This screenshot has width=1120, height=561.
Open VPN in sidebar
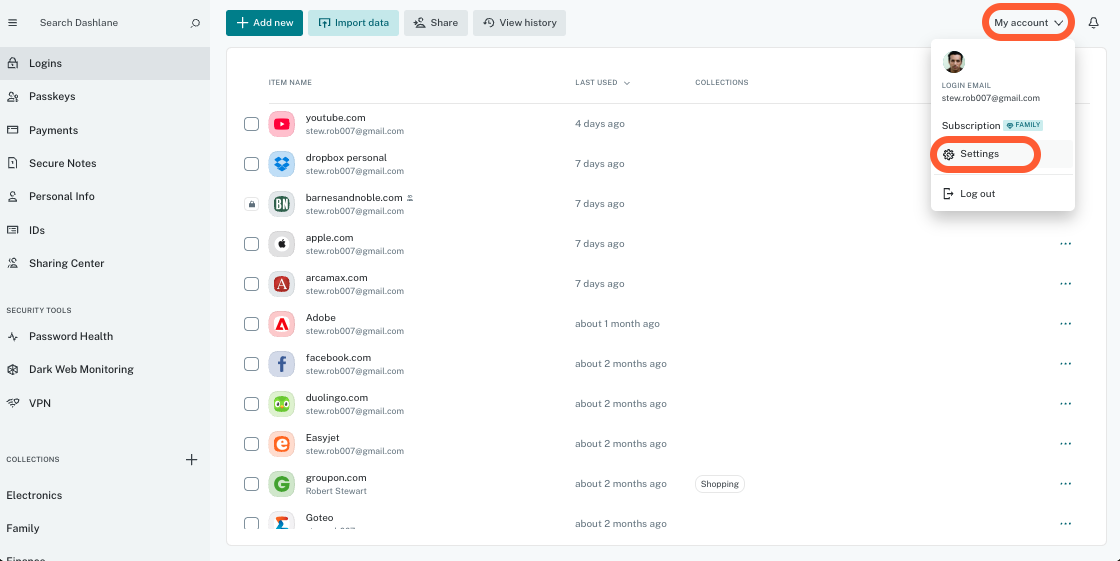105,403
